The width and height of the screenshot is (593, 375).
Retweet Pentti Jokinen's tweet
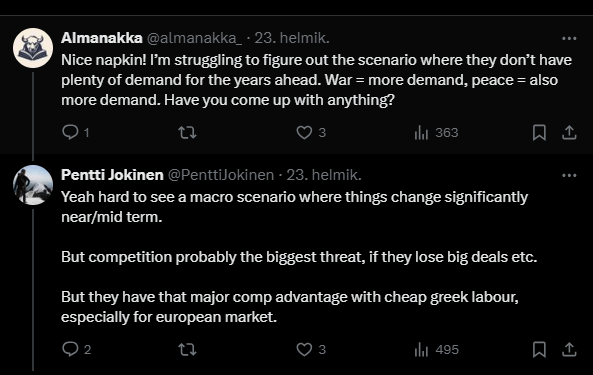coord(187,349)
